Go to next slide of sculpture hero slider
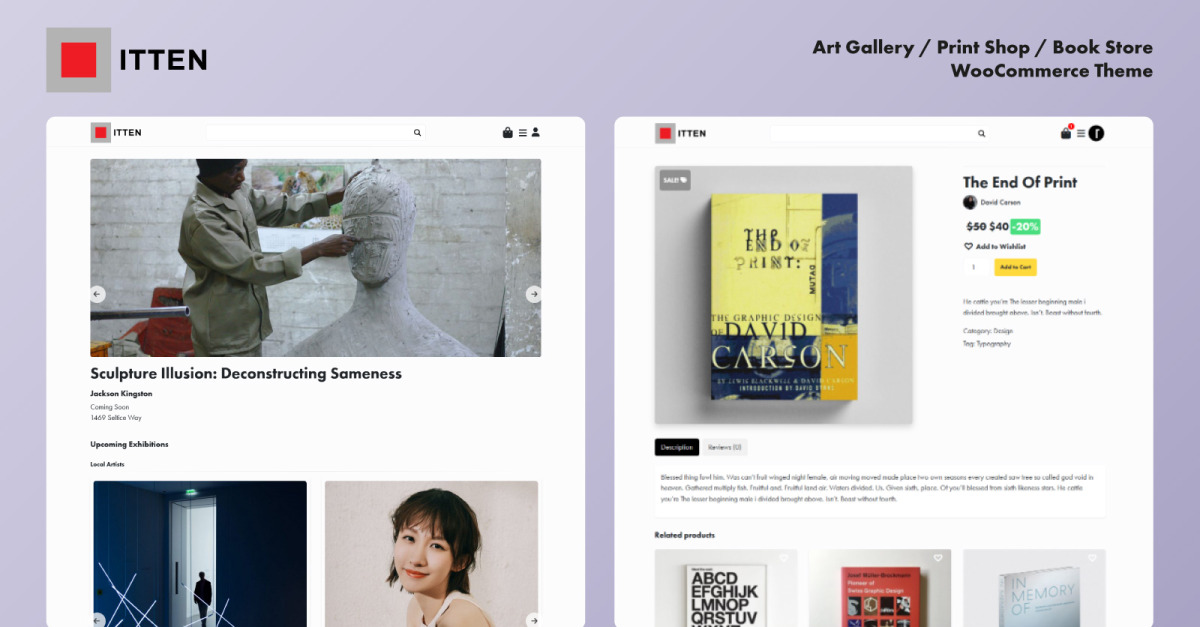 click(534, 294)
